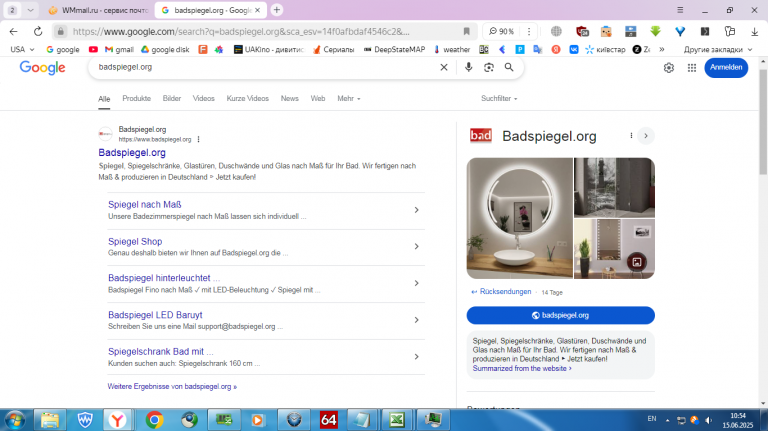This screenshot has height=431, width=768.
Task: Show hidden bookmarks with double chevron
Action: click(662, 49)
